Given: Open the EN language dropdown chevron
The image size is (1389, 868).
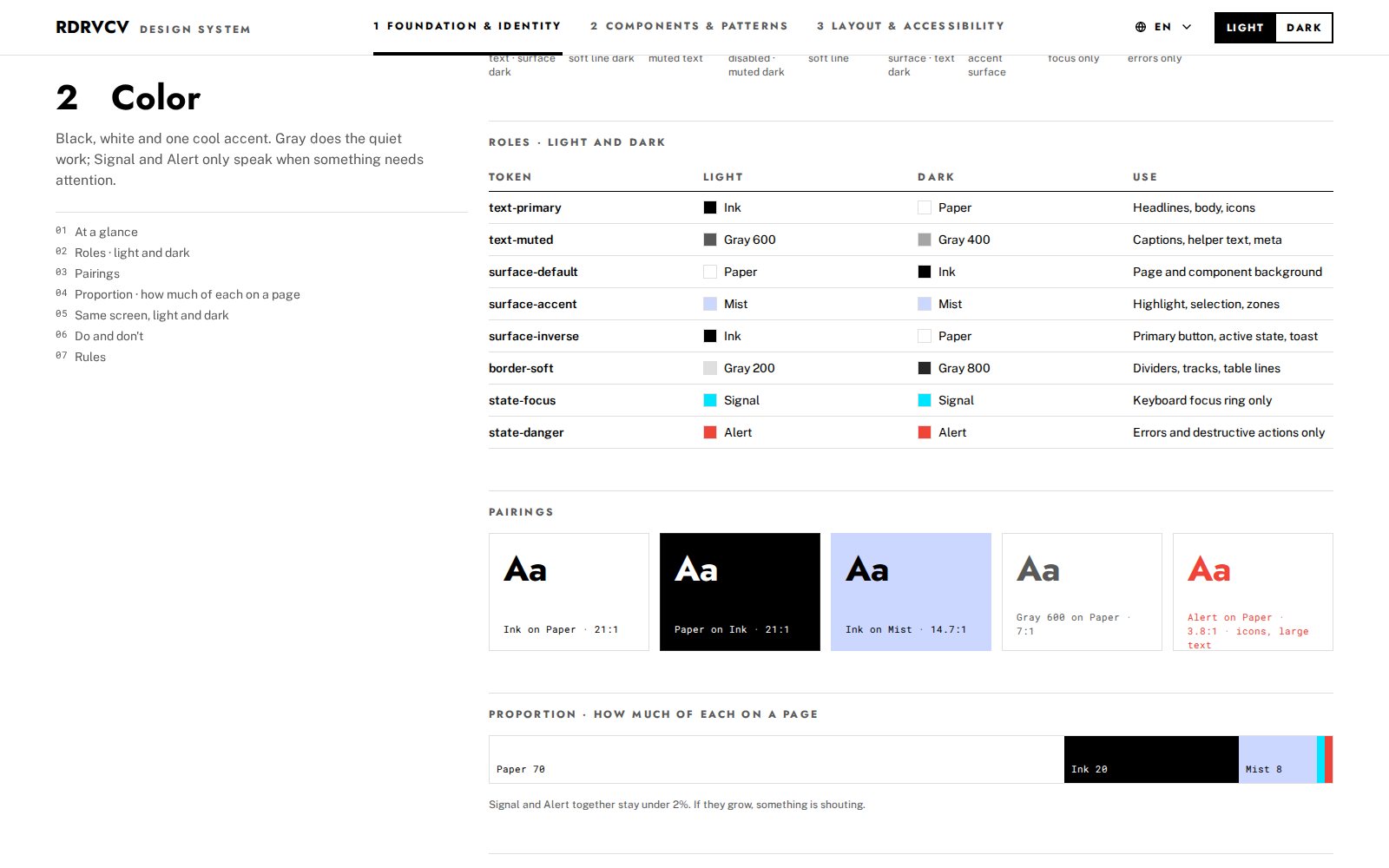Looking at the screenshot, I should 1187,27.
